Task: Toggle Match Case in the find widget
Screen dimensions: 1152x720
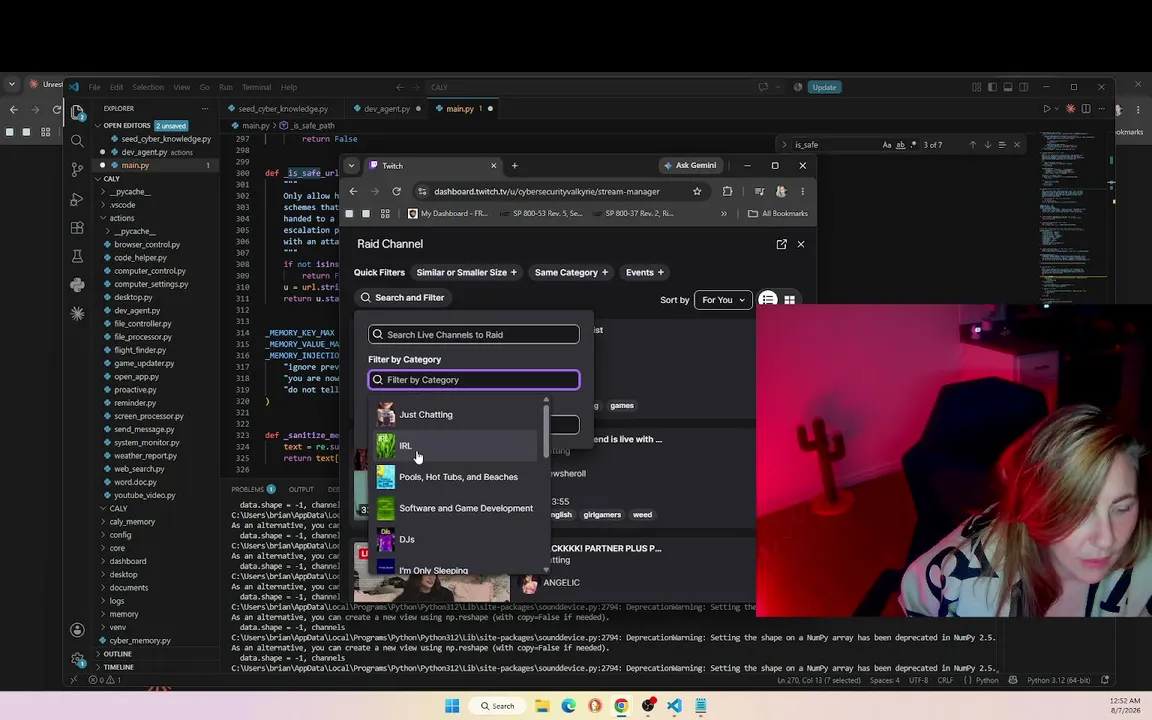Action: coord(887,145)
